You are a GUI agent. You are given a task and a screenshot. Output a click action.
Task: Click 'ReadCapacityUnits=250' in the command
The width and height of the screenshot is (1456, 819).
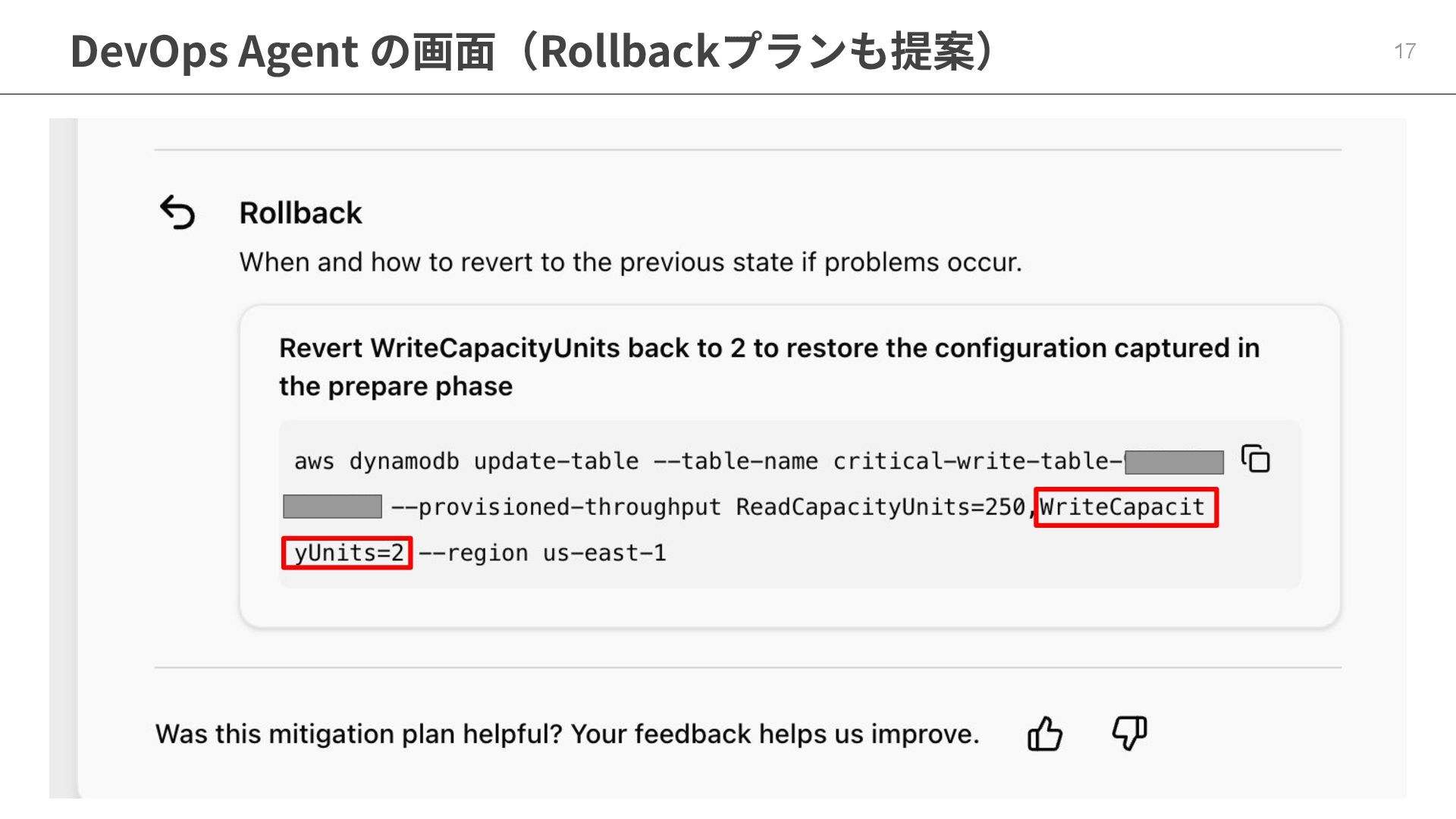pos(880,507)
